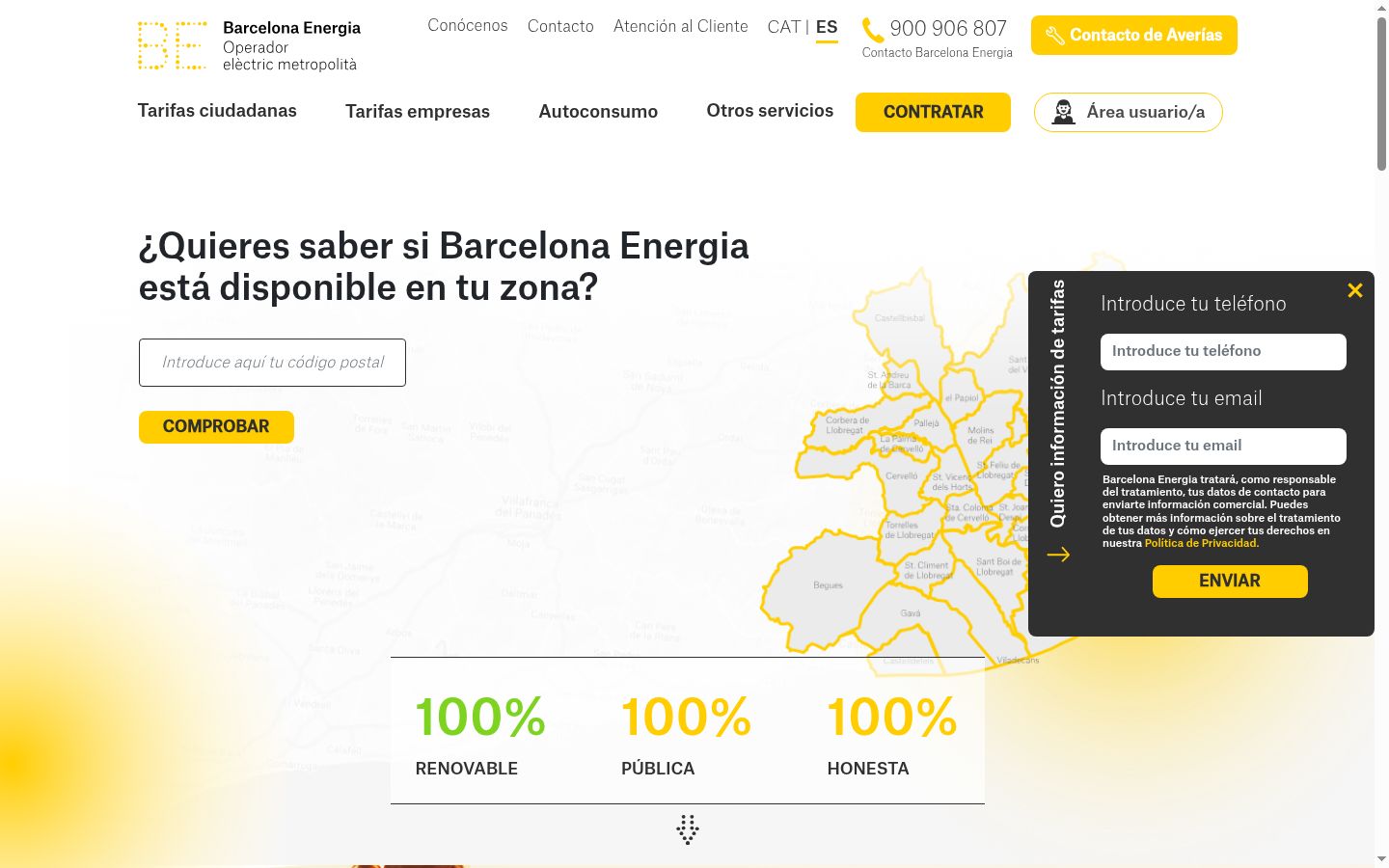Viewport: 1389px width, 868px height.
Task: Click the Corbera de Llobregat map area
Action: pyautogui.click(x=847, y=424)
